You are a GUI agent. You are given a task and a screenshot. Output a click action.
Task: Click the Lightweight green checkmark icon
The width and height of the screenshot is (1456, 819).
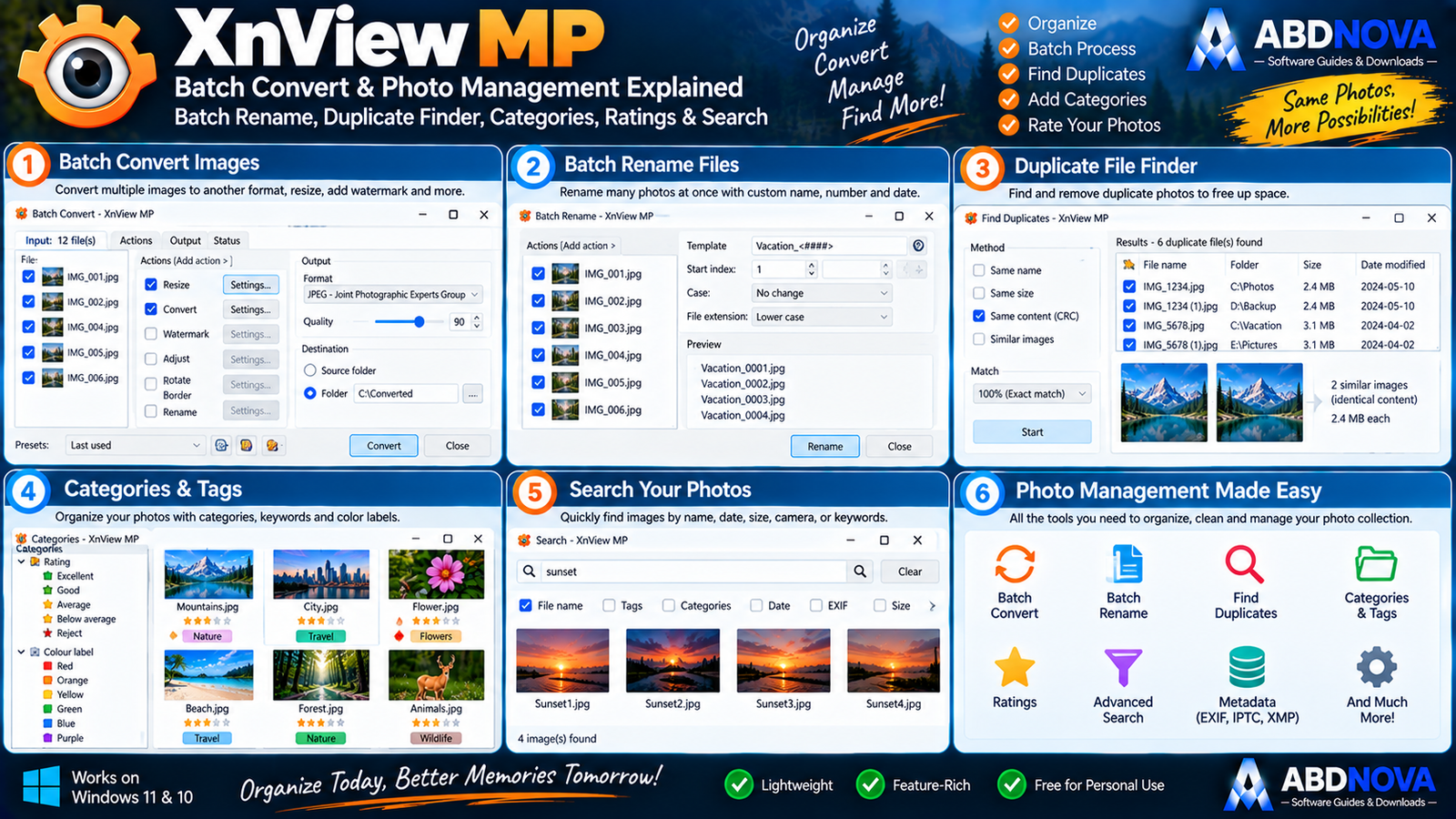[x=738, y=784]
